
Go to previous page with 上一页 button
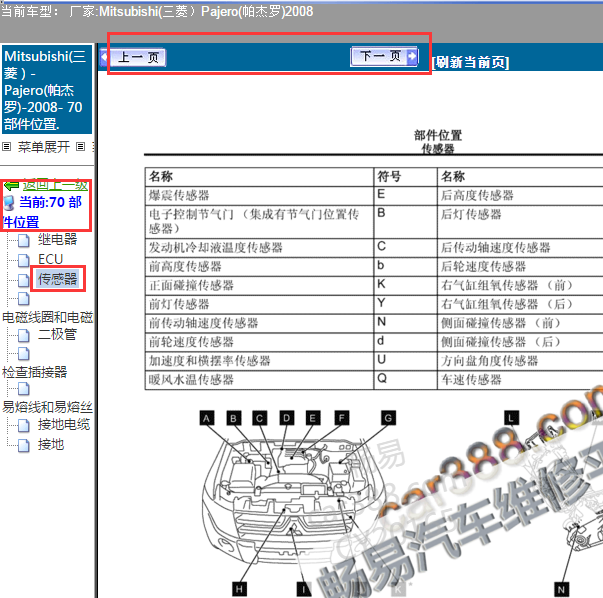coord(133,58)
